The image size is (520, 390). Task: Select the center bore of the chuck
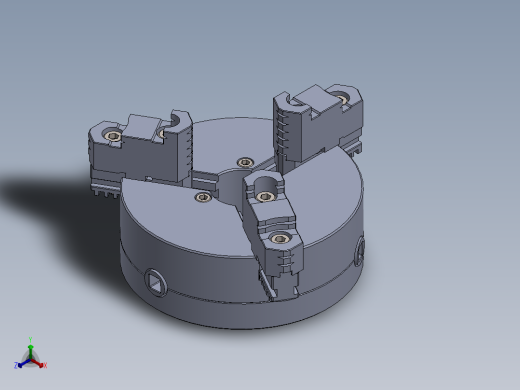(231, 187)
